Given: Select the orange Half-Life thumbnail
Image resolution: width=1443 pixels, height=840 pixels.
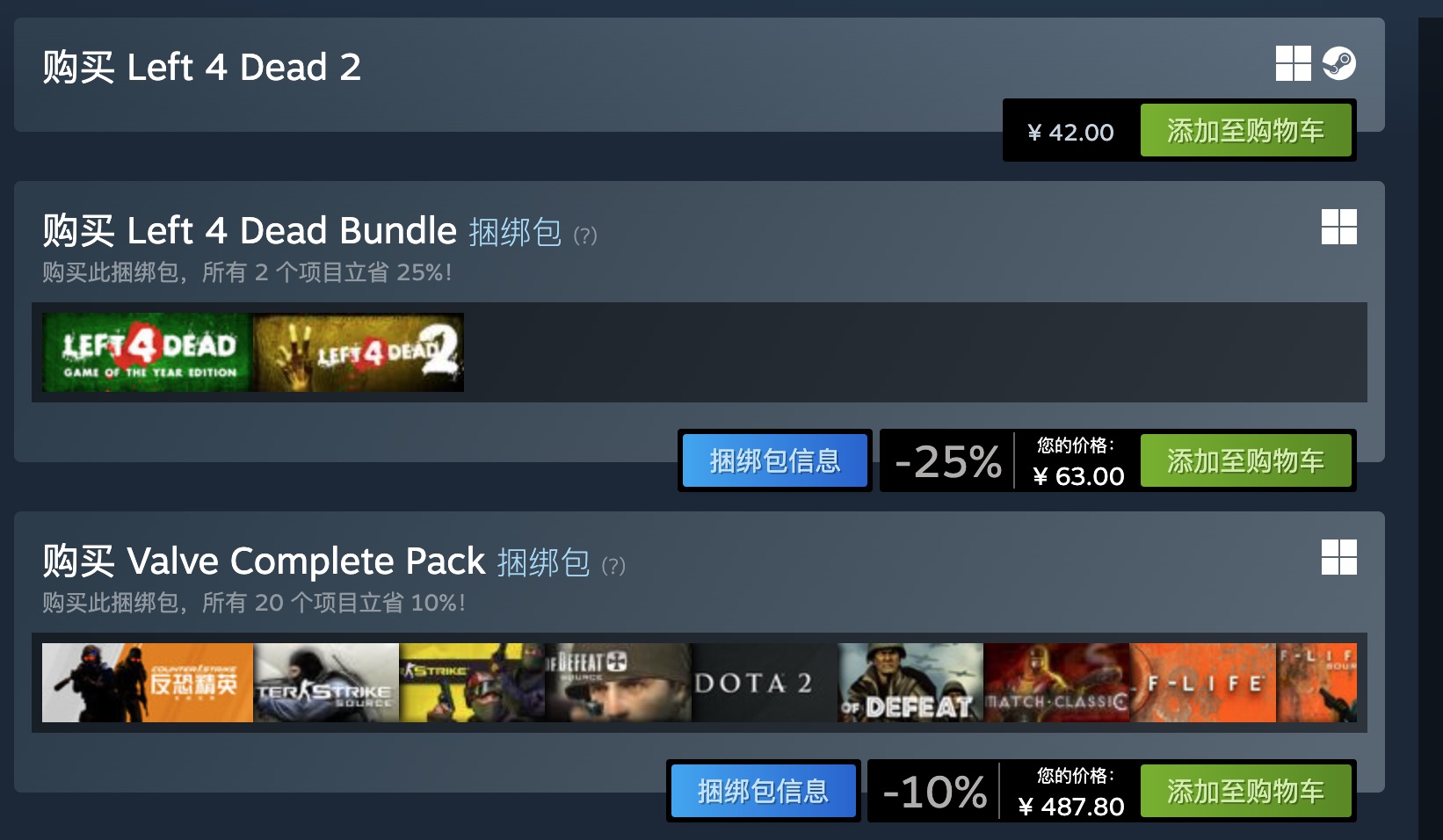Looking at the screenshot, I should click(1203, 683).
